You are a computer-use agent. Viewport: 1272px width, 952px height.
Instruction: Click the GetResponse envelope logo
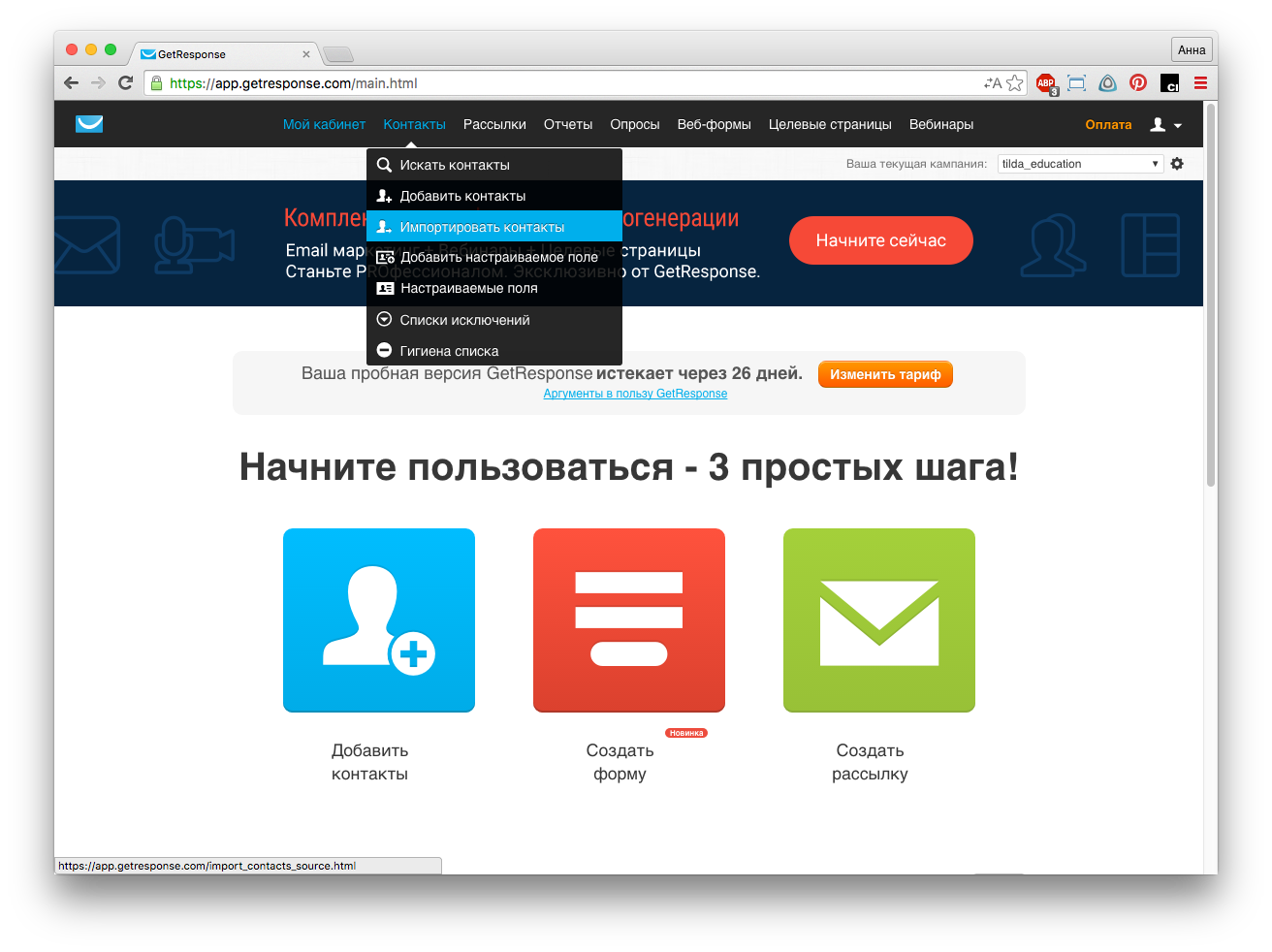point(89,124)
